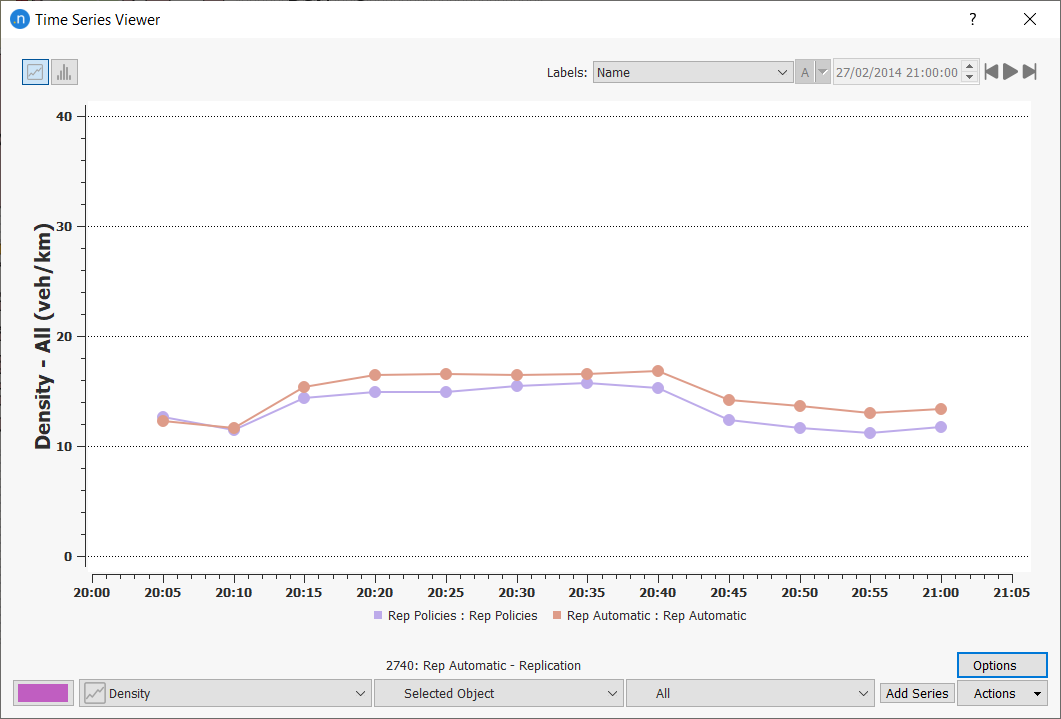The image size is (1061, 719).
Task: Click the question mark help icon
Action: point(972,19)
